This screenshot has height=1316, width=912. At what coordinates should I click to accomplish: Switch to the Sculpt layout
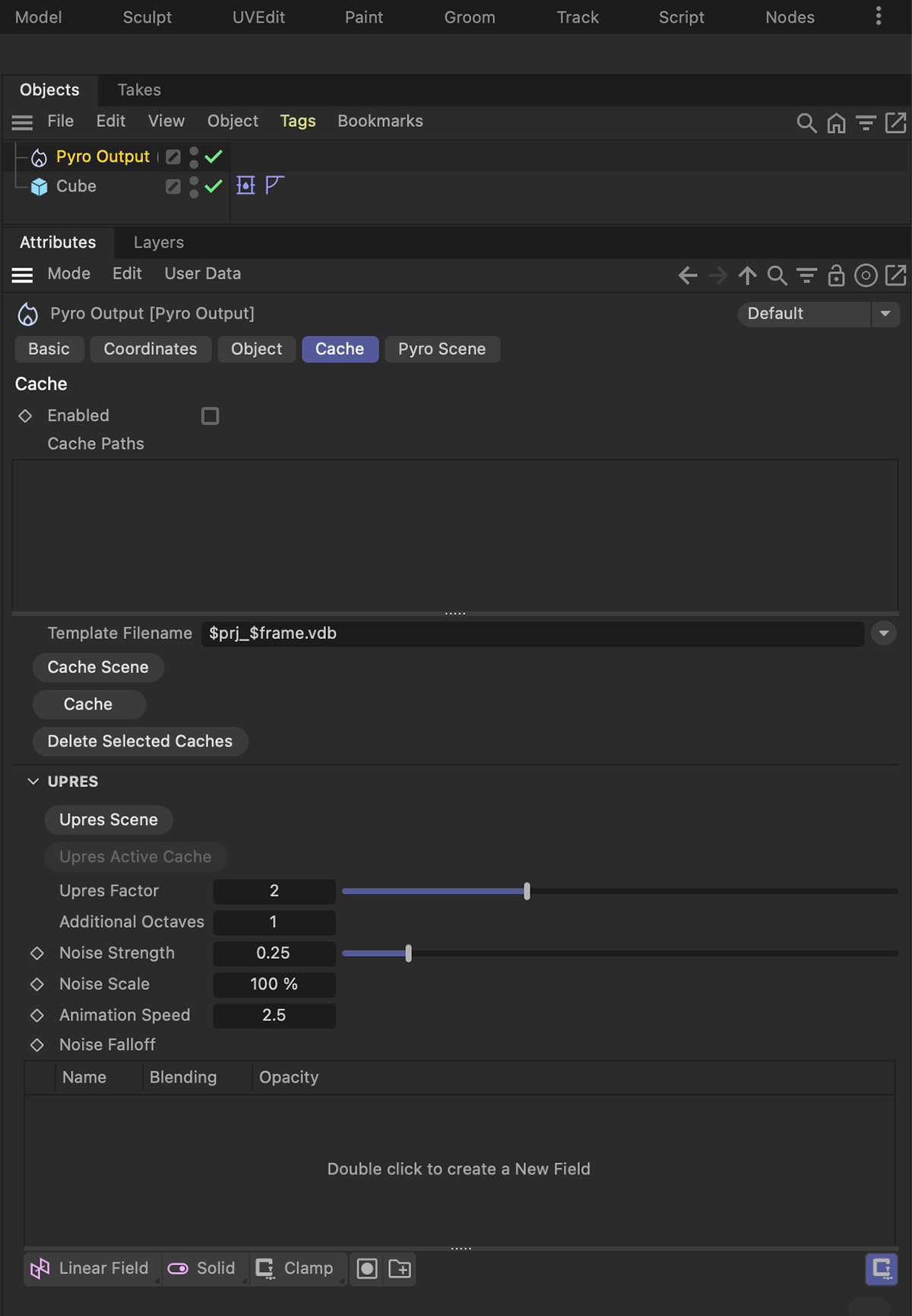coord(147,17)
